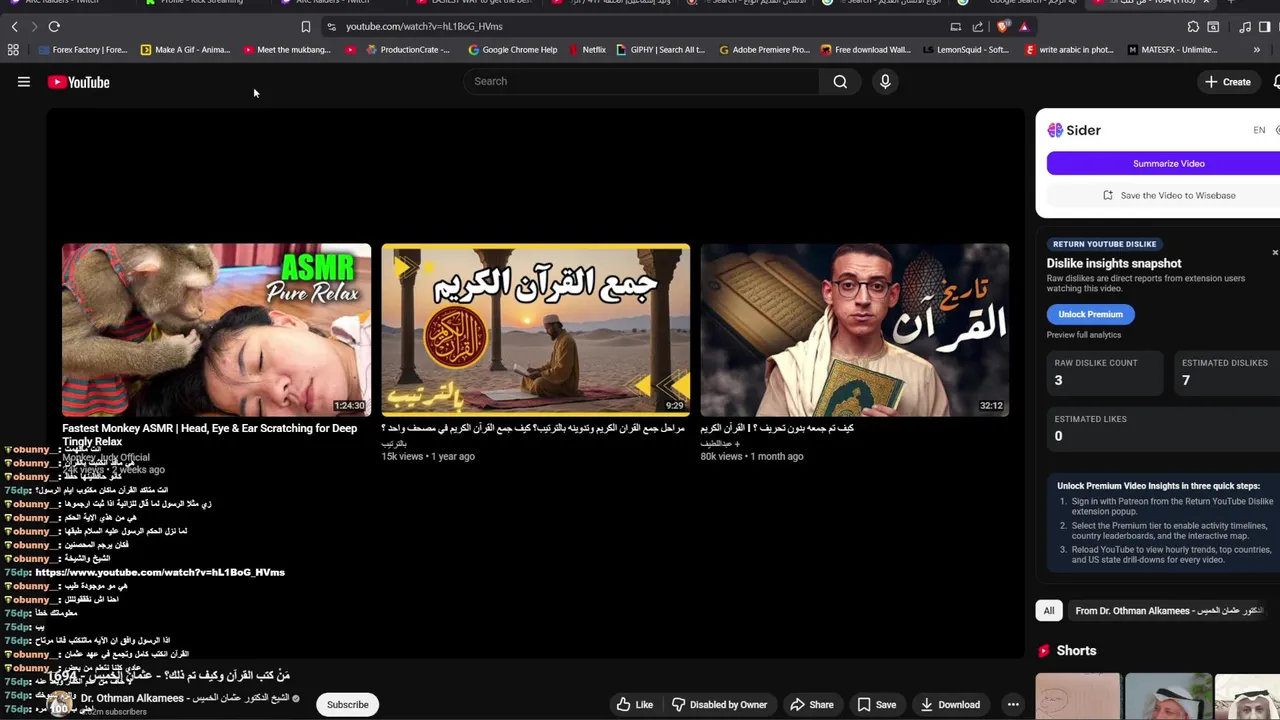Open the LemonSquid bookmark

[966, 49]
